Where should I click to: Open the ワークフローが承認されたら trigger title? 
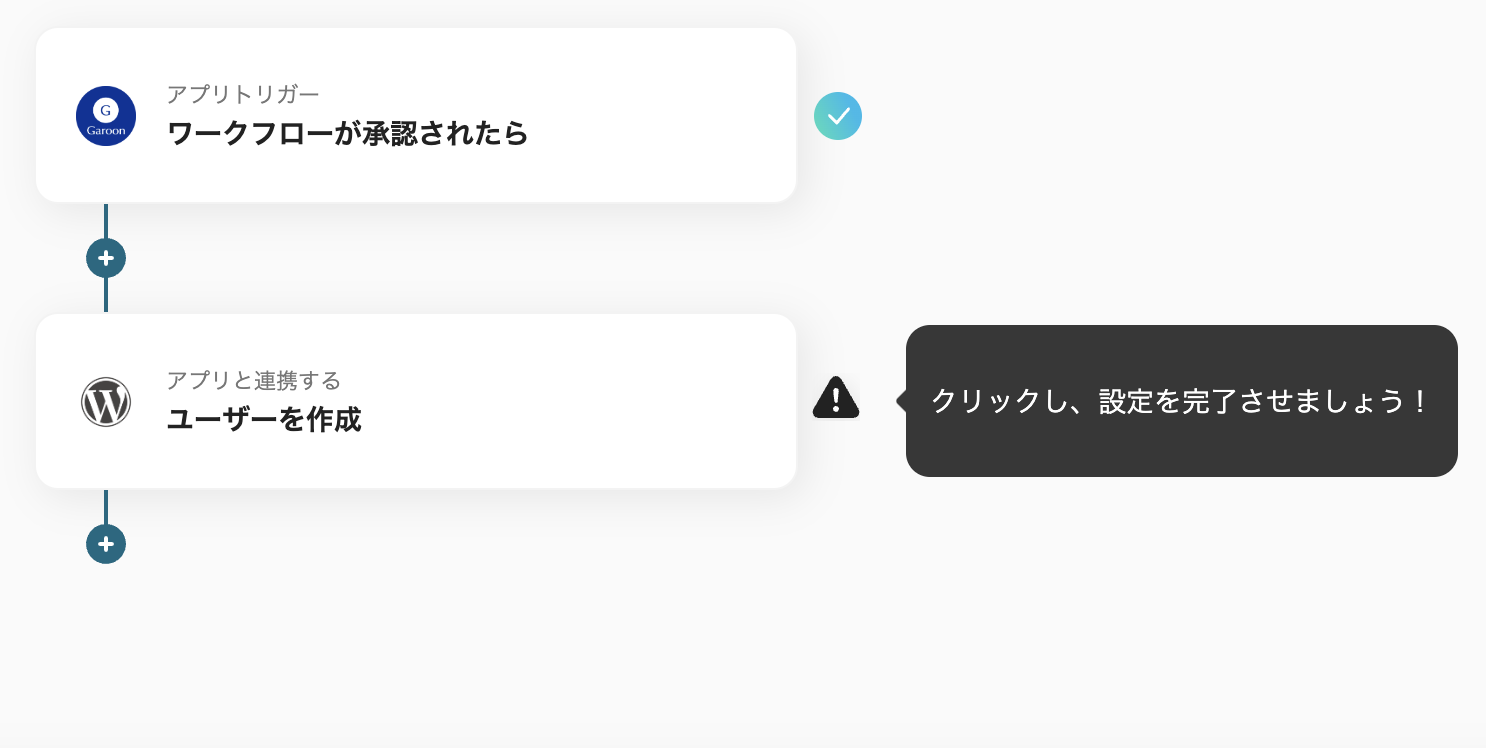[x=347, y=133]
